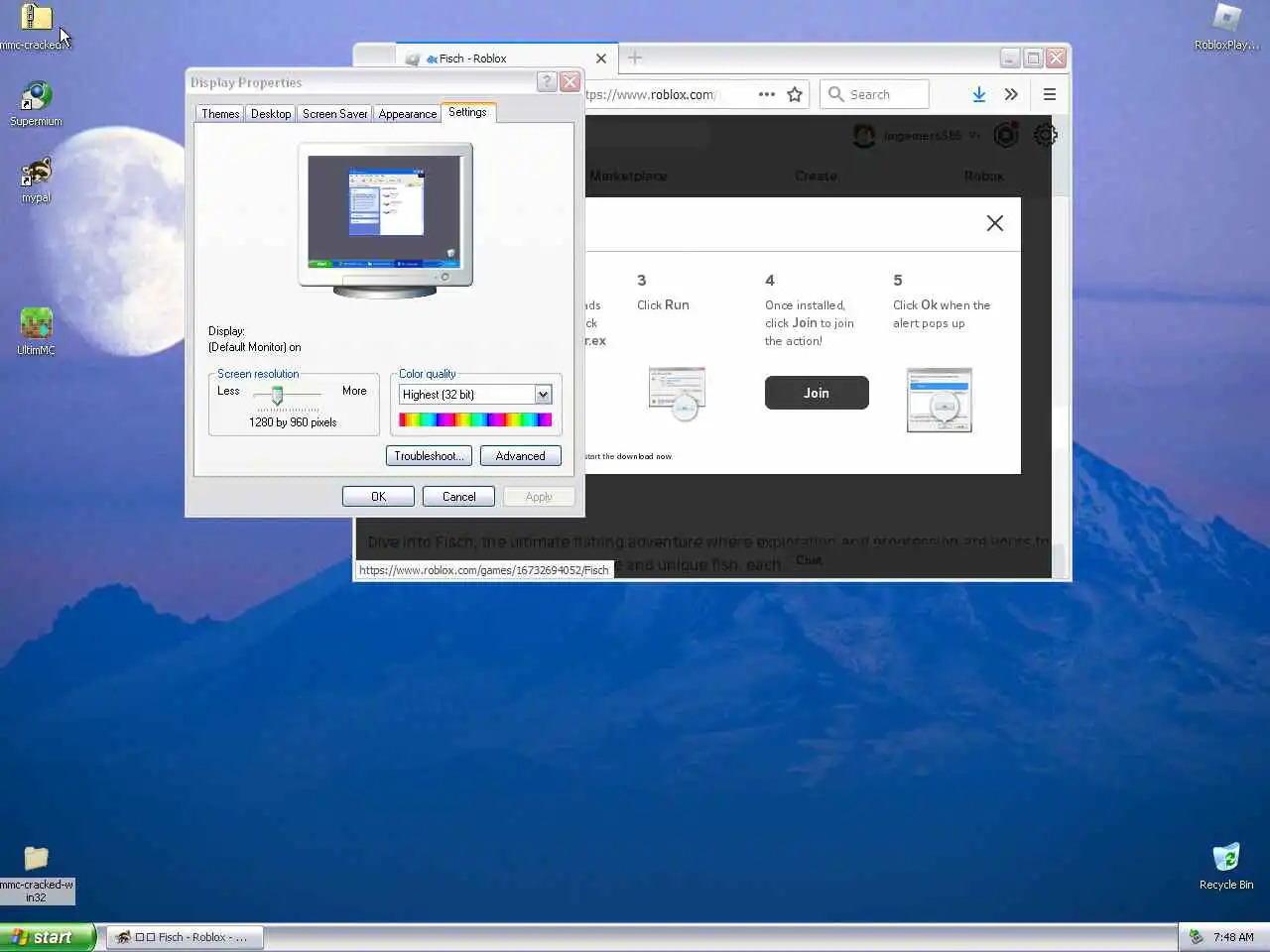Click the browser Search field

pyautogui.click(x=874, y=94)
